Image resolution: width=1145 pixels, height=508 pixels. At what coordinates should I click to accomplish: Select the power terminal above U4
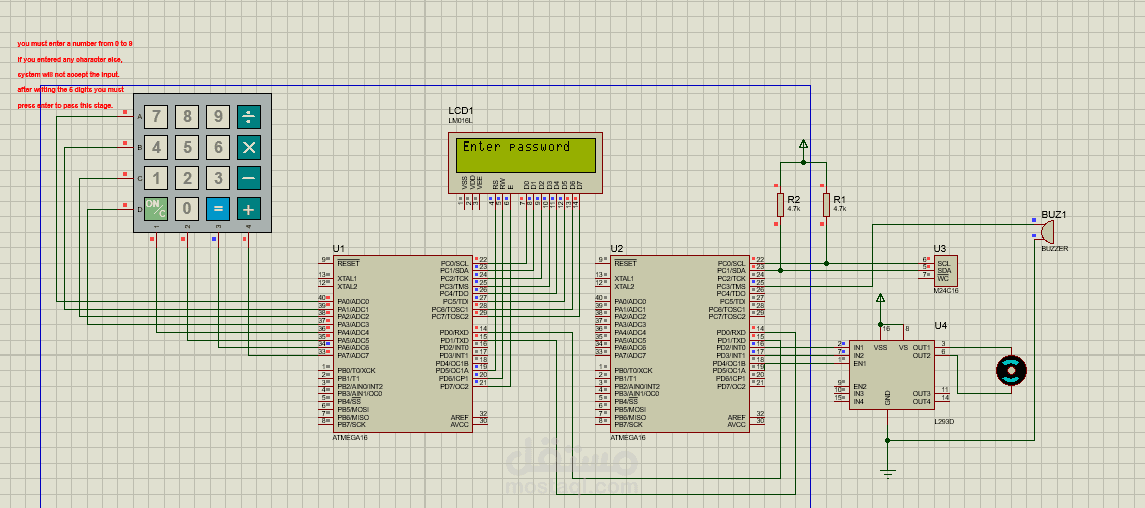[881, 298]
